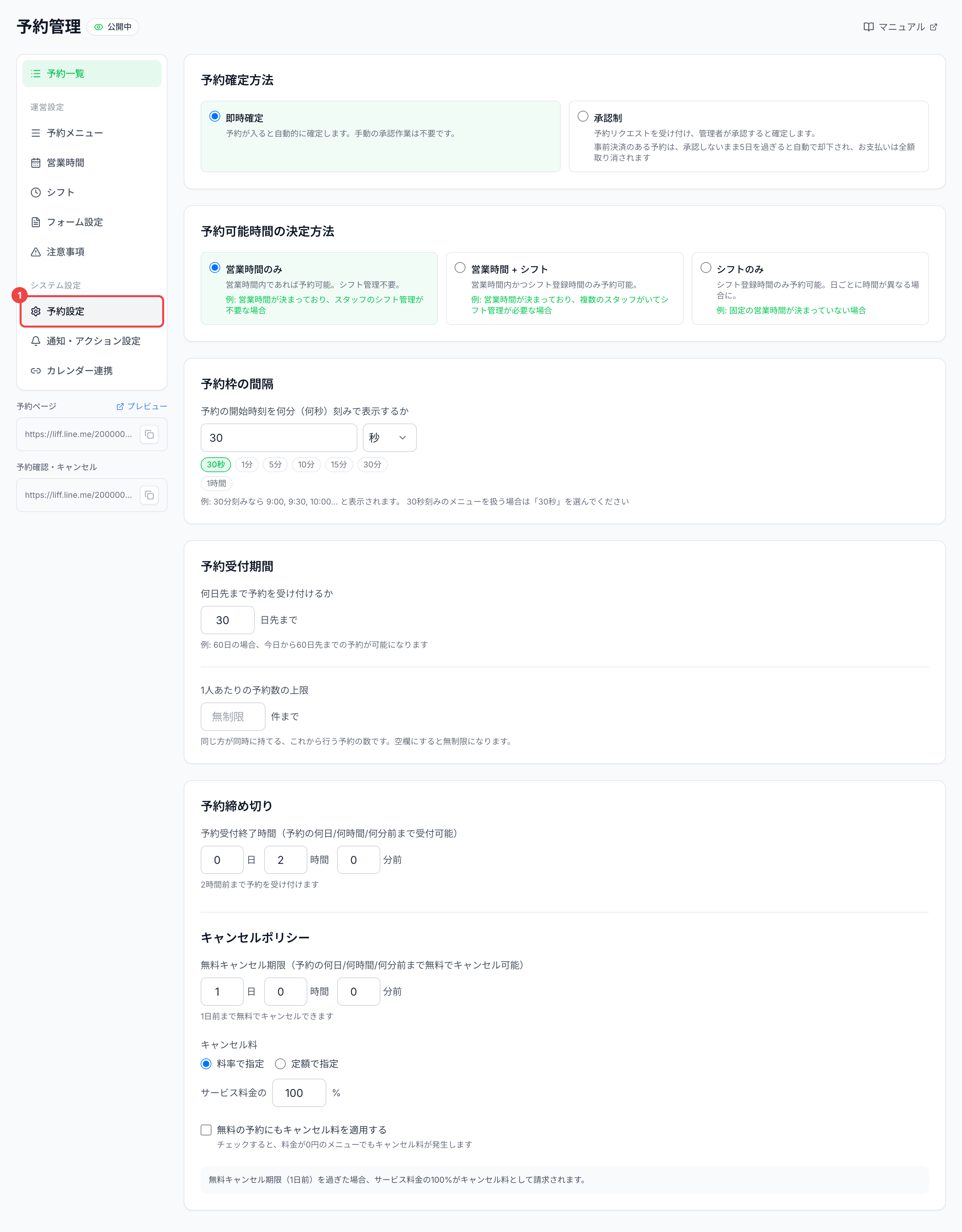Open カレンダー連携 in the sidebar
The height and width of the screenshot is (1232, 962).
click(x=92, y=370)
